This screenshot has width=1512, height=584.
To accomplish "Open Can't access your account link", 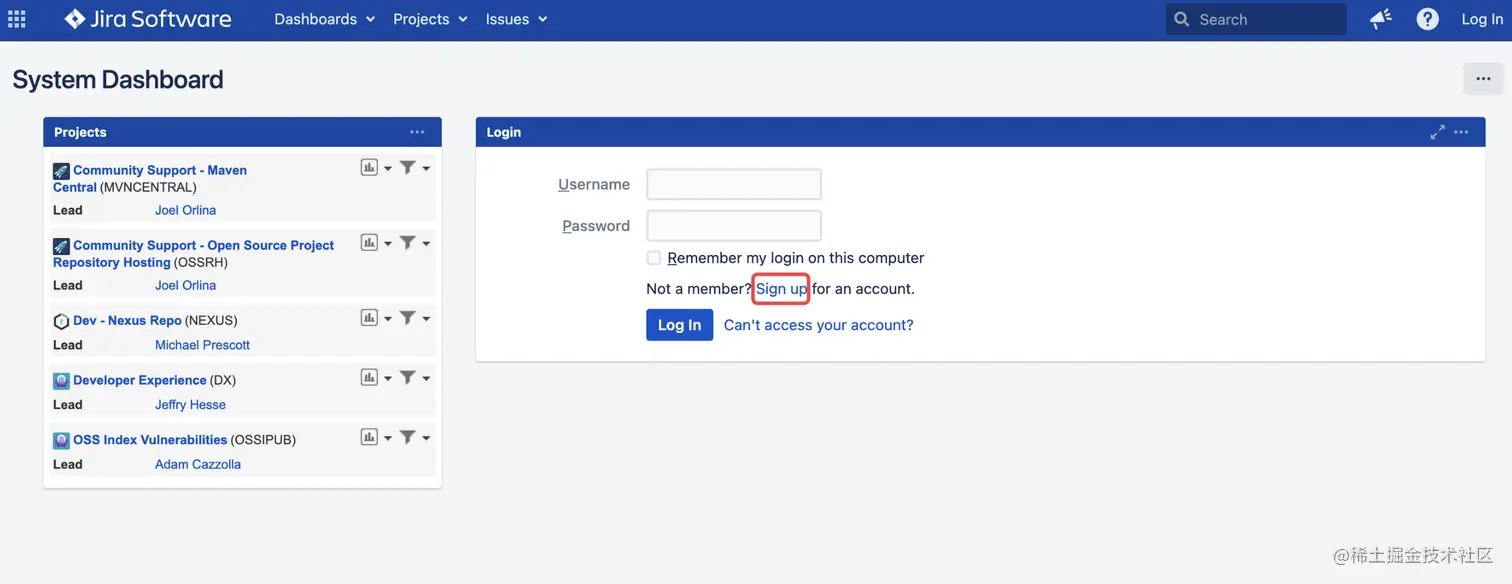I will tap(819, 325).
